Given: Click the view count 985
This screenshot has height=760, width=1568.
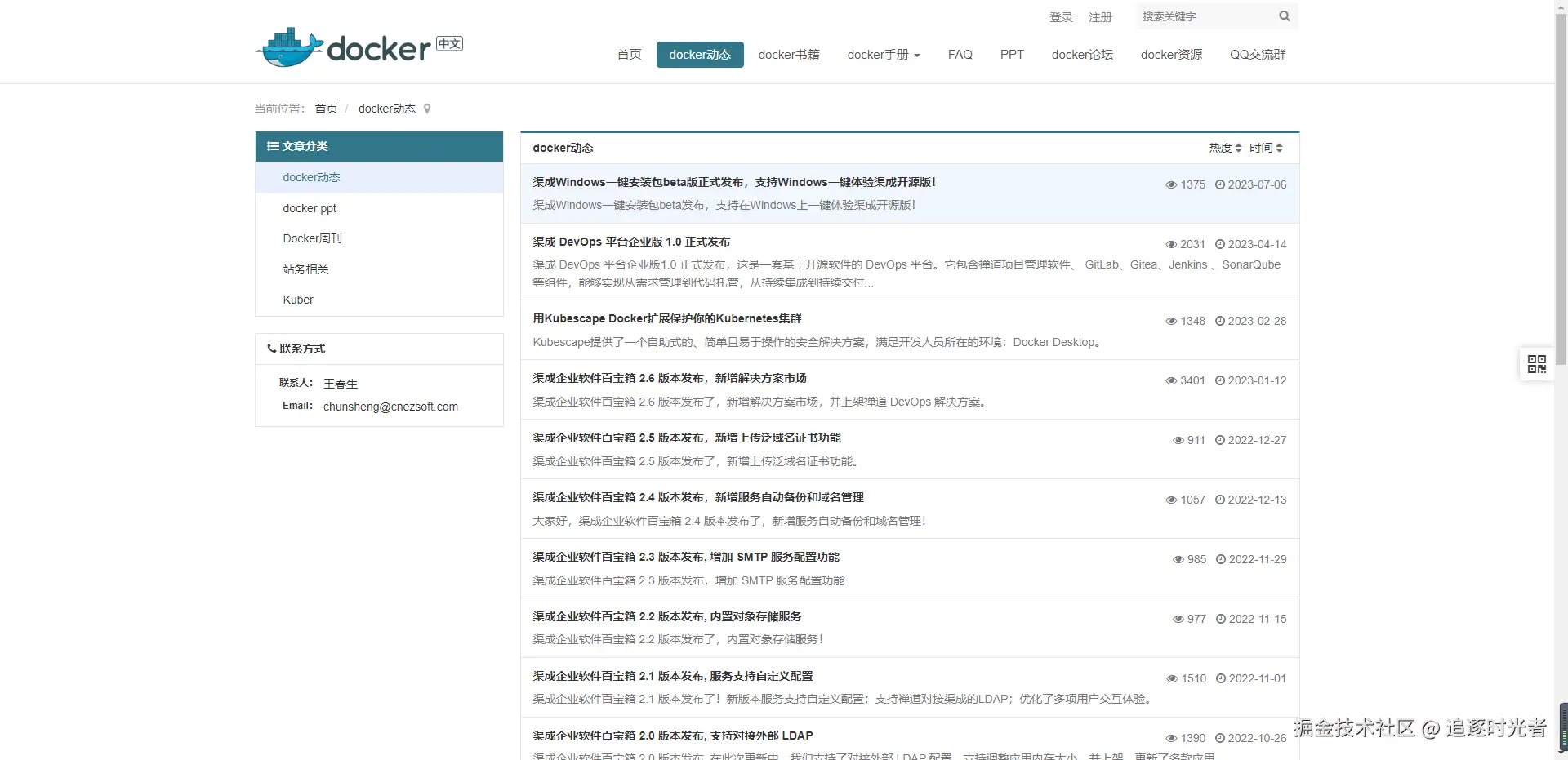Looking at the screenshot, I should point(1196,559).
